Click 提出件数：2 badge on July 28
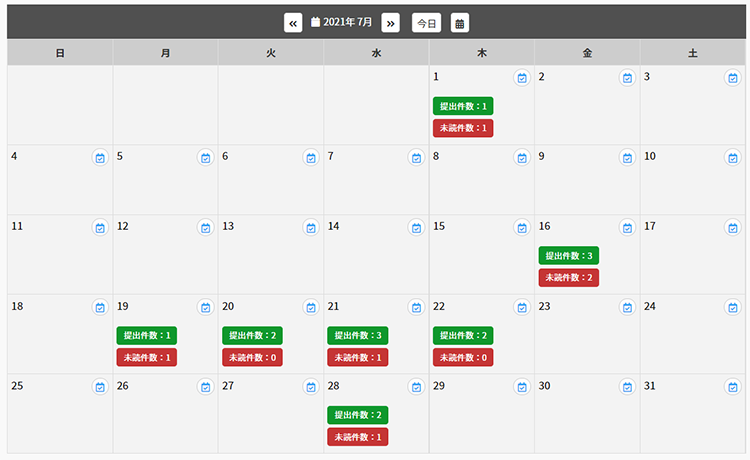 coord(358,415)
